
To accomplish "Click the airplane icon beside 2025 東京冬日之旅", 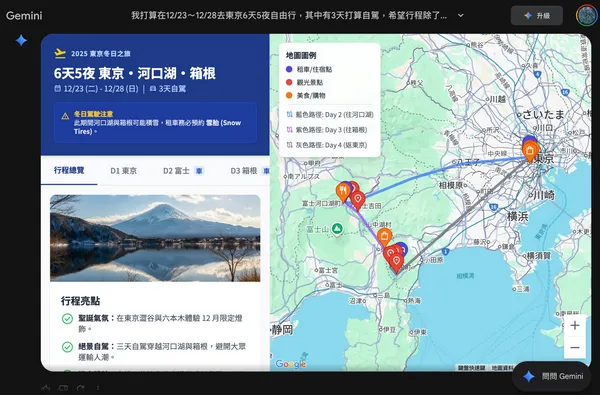I will (60, 53).
